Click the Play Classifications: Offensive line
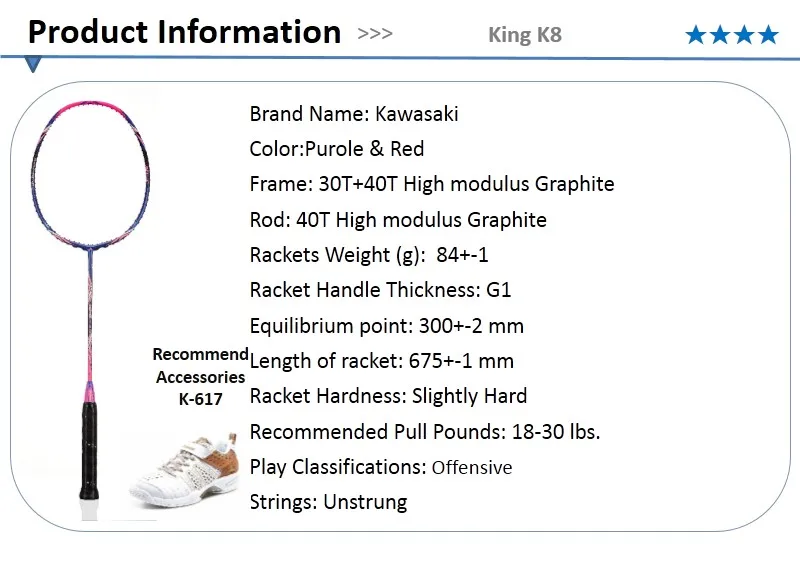 (381, 467)
